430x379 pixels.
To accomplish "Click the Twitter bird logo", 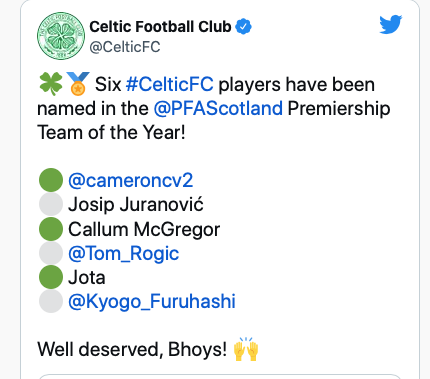I will [391, 24].
